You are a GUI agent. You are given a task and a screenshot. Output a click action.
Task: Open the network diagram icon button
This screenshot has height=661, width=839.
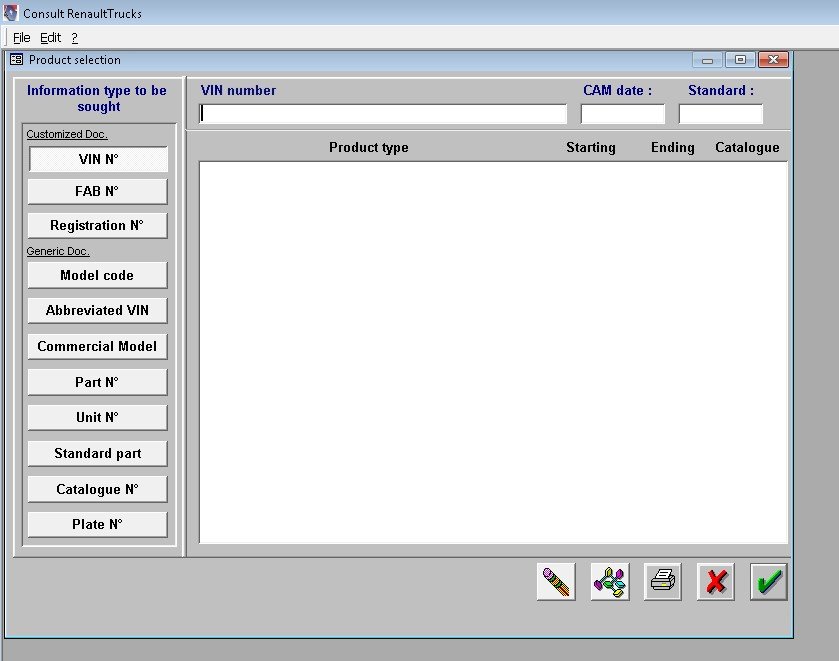tap(609, 581)
